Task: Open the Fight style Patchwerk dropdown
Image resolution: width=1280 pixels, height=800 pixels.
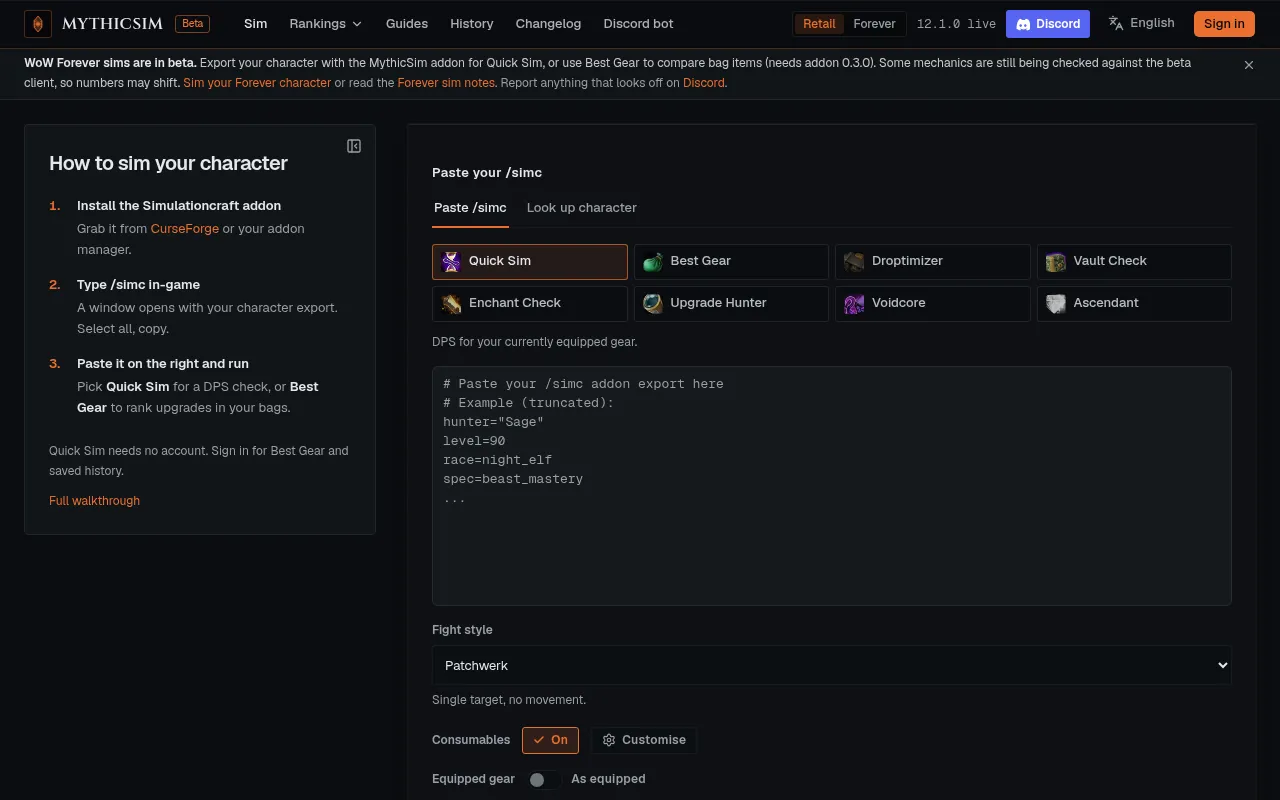Action: click(831, 665)
